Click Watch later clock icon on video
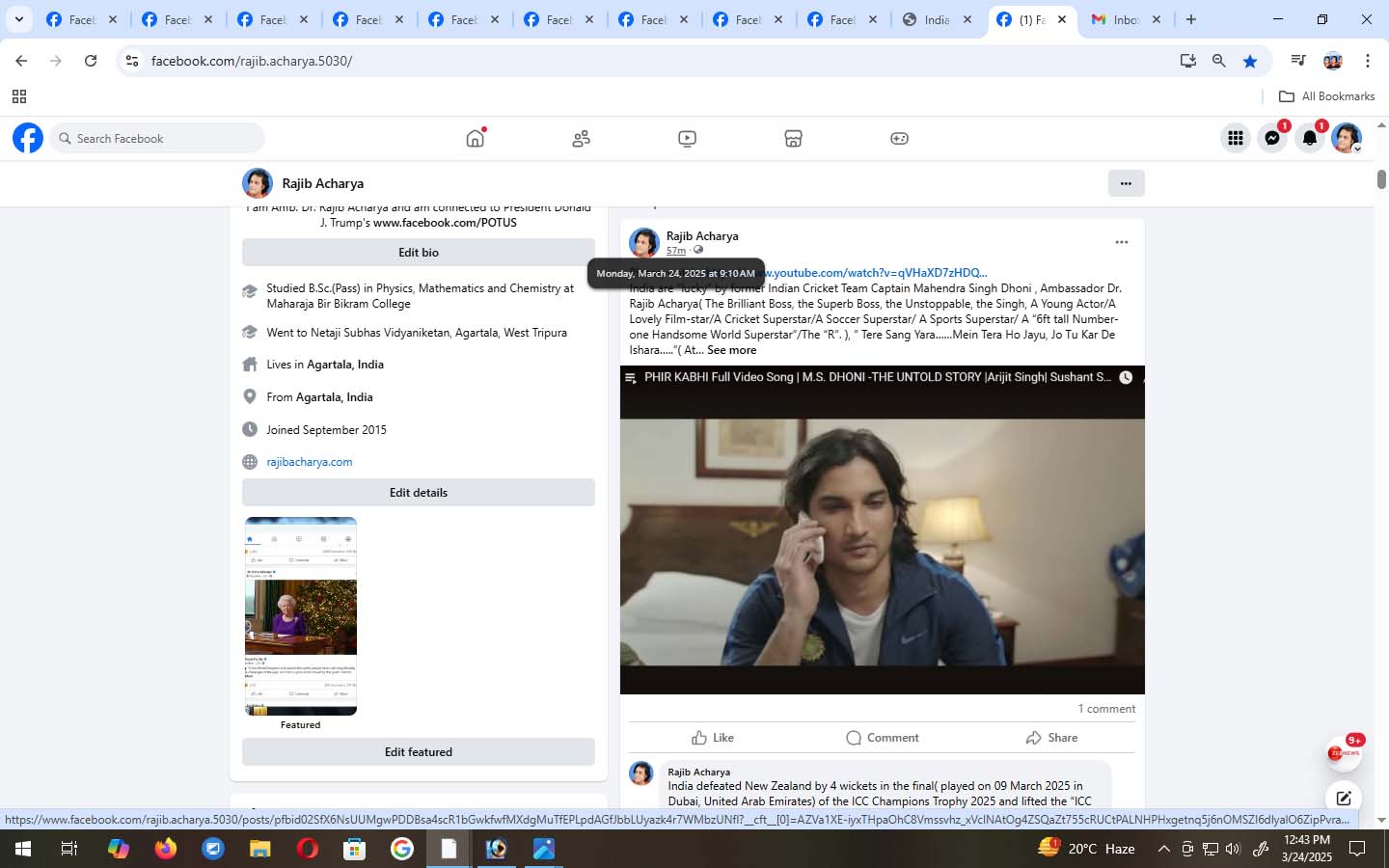The height and width of the screenshot is (868, 1389). (x=1126, y=377)
